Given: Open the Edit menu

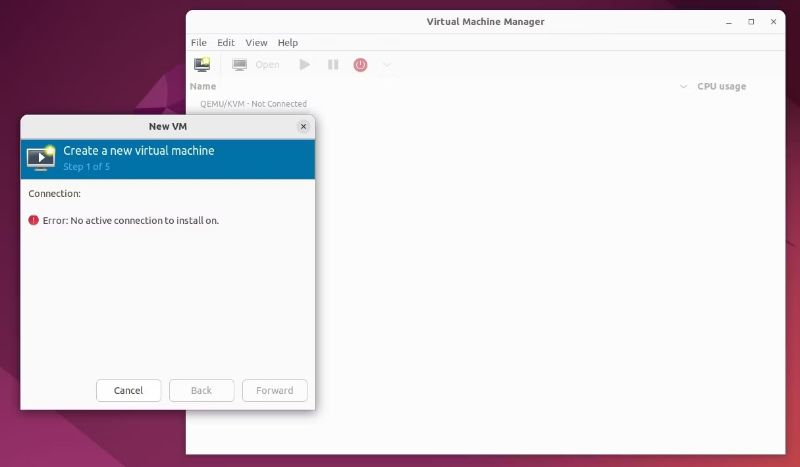Looking at the screenshot, I should tap(226, 43).
